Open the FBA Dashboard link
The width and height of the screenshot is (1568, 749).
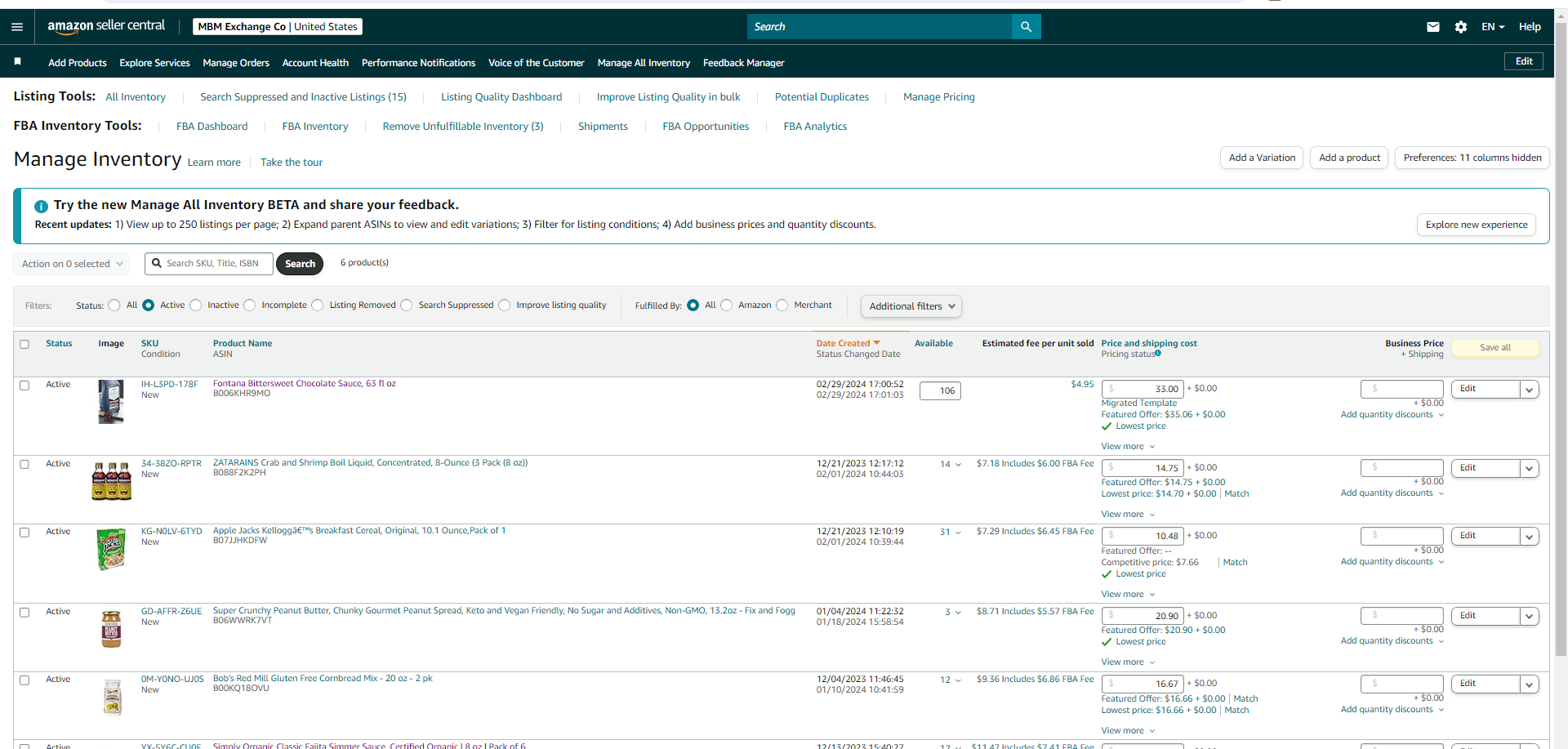(x=212, y=127)
